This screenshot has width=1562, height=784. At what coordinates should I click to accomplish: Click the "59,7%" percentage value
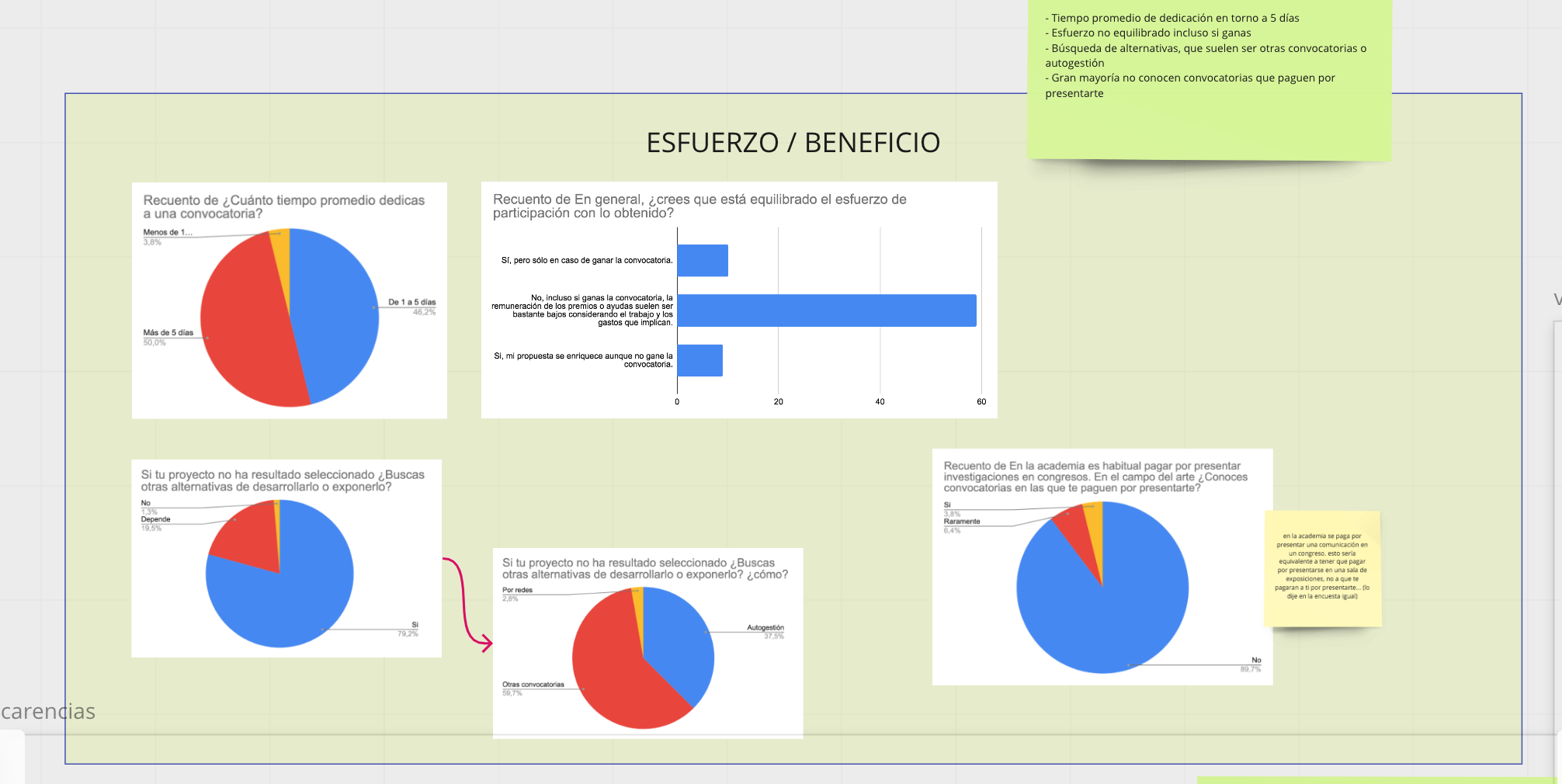tap(512, 693)
